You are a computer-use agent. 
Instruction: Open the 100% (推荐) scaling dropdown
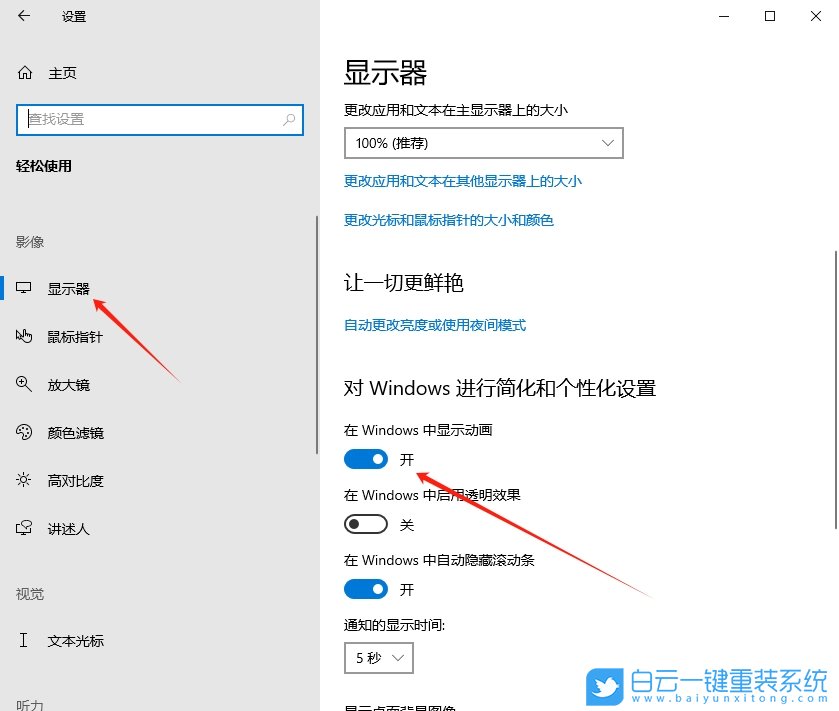coord(483,143)
